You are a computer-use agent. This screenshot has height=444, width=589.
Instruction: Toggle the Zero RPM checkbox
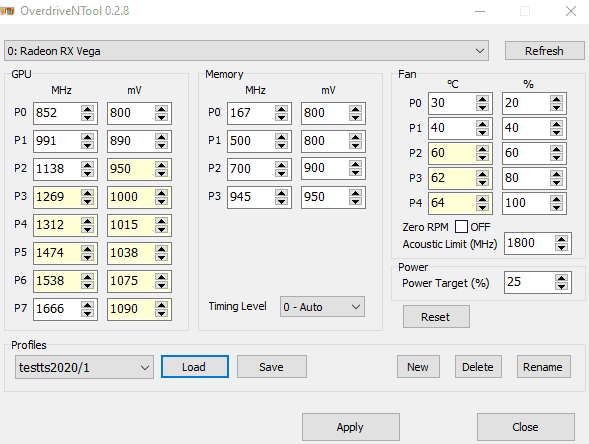coord(461,227)
